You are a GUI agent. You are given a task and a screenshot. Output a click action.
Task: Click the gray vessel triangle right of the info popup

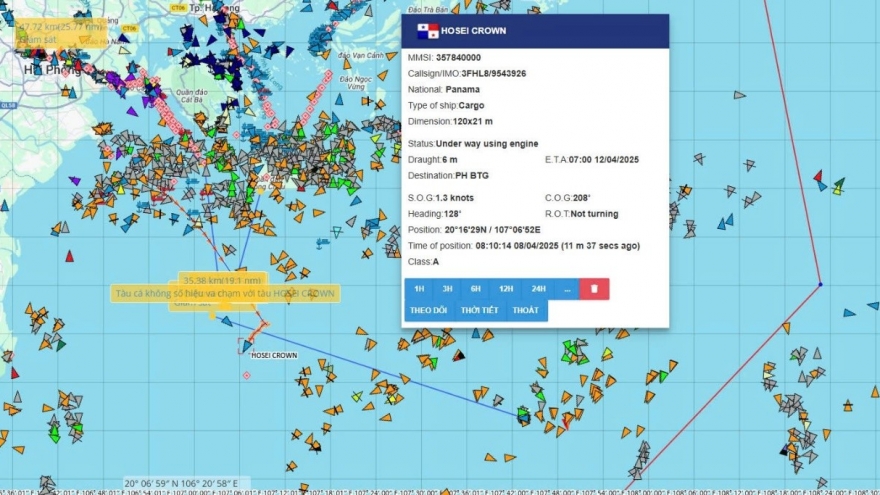tap(739, 95)
